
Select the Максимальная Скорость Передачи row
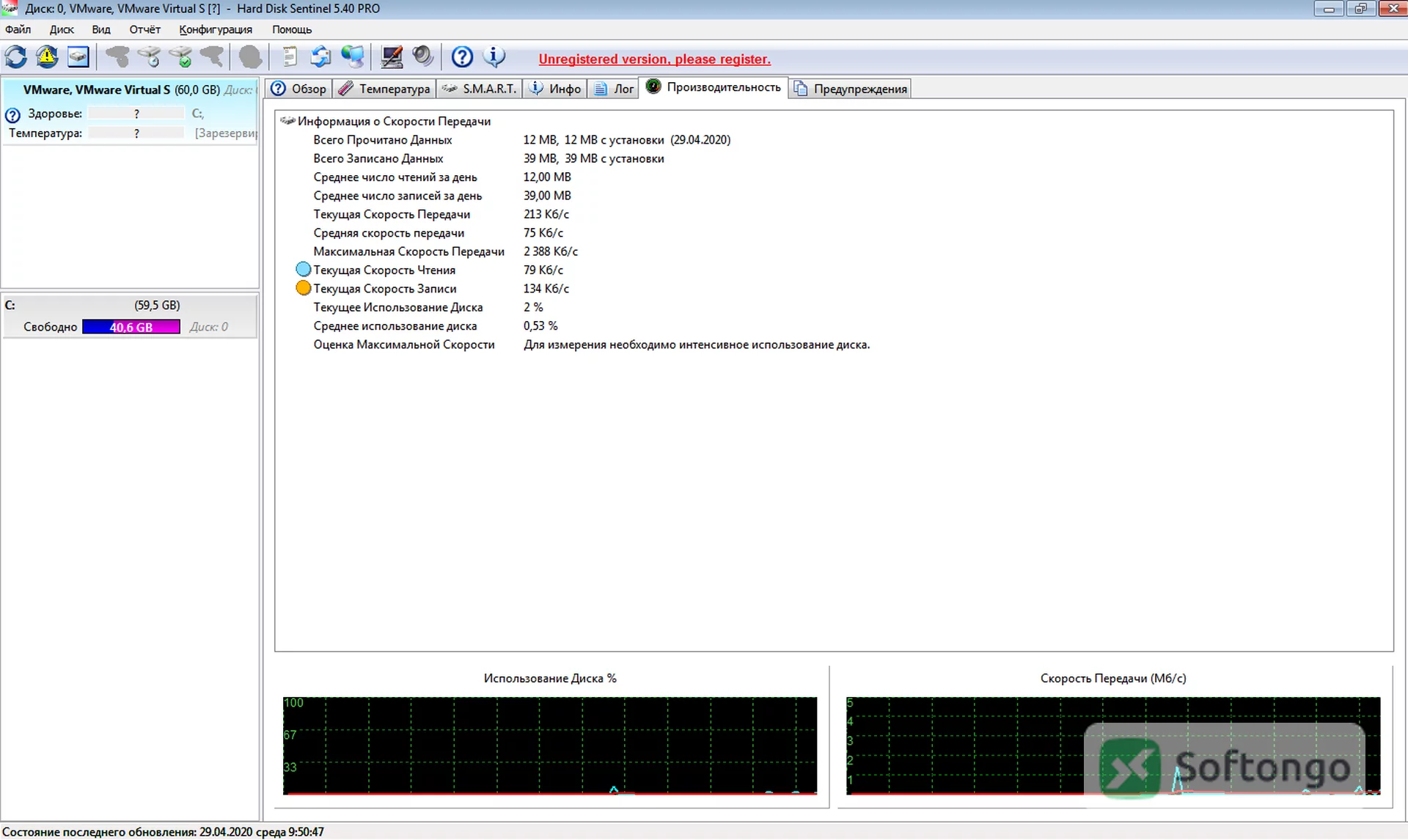tap(446, 251)
